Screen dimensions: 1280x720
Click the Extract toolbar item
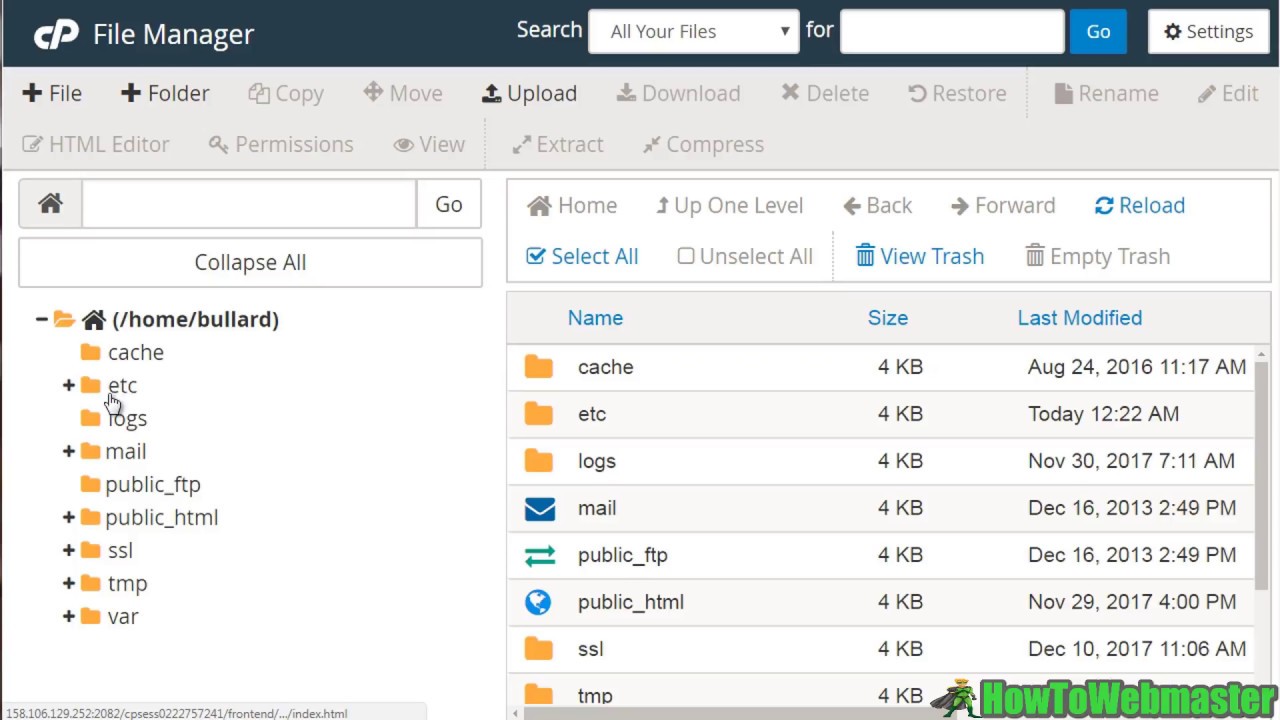558,144
